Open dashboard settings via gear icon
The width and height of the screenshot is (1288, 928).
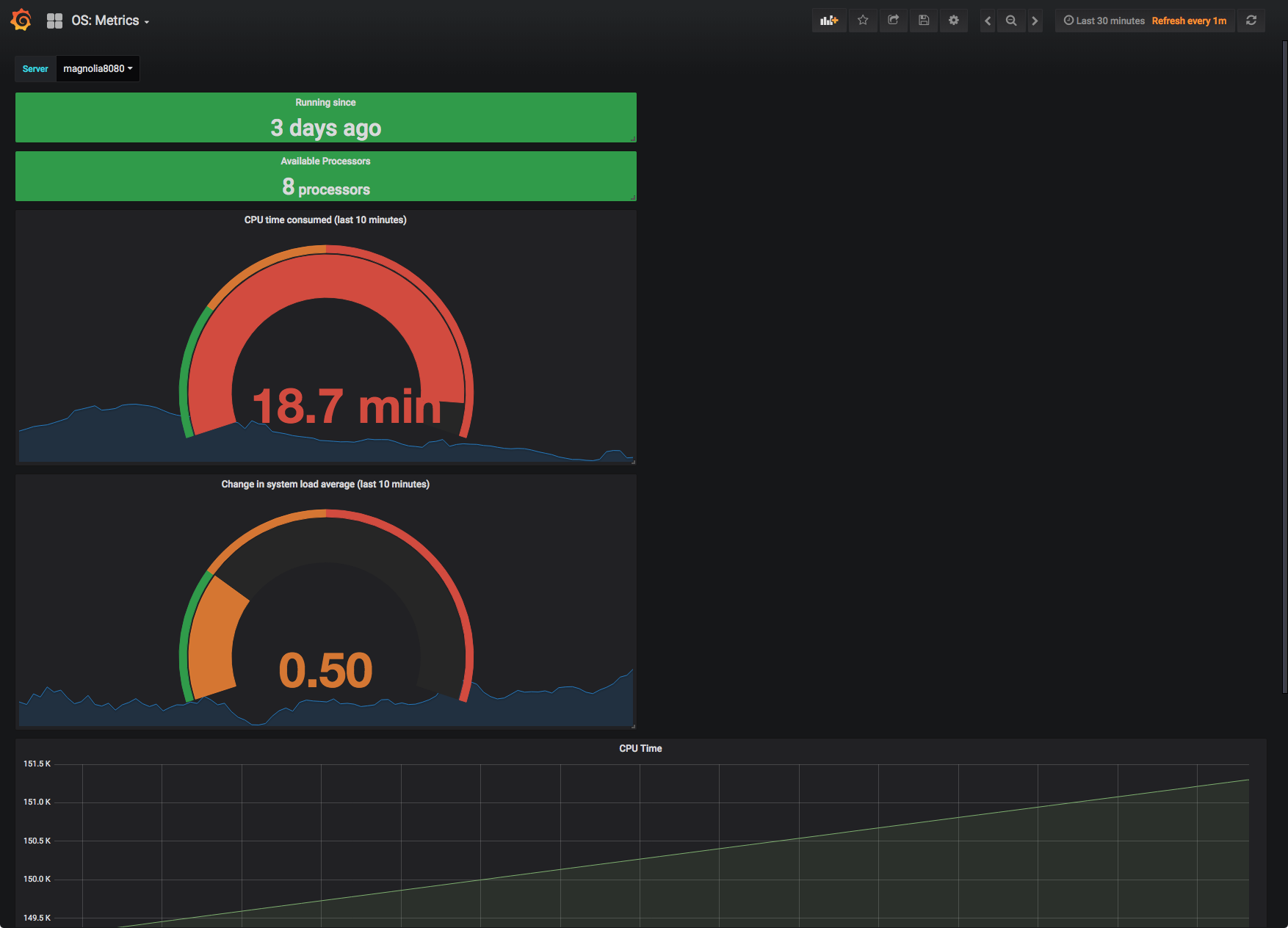(953, 20)
